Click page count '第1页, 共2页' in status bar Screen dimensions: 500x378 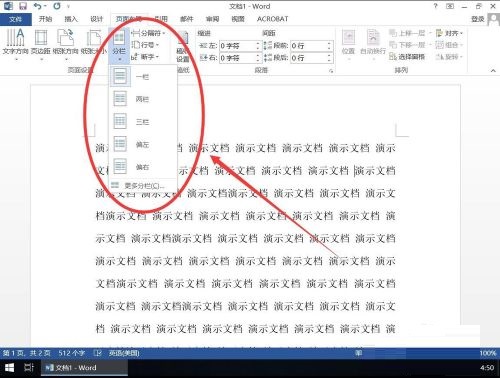click(x=27, y=353)
